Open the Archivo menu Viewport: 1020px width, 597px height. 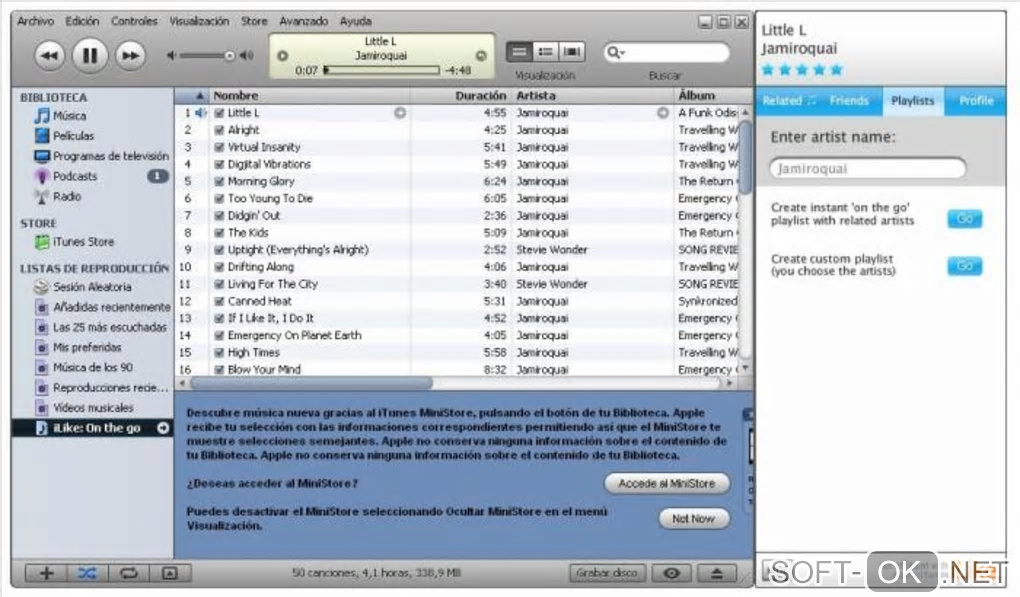coord(35,21)
